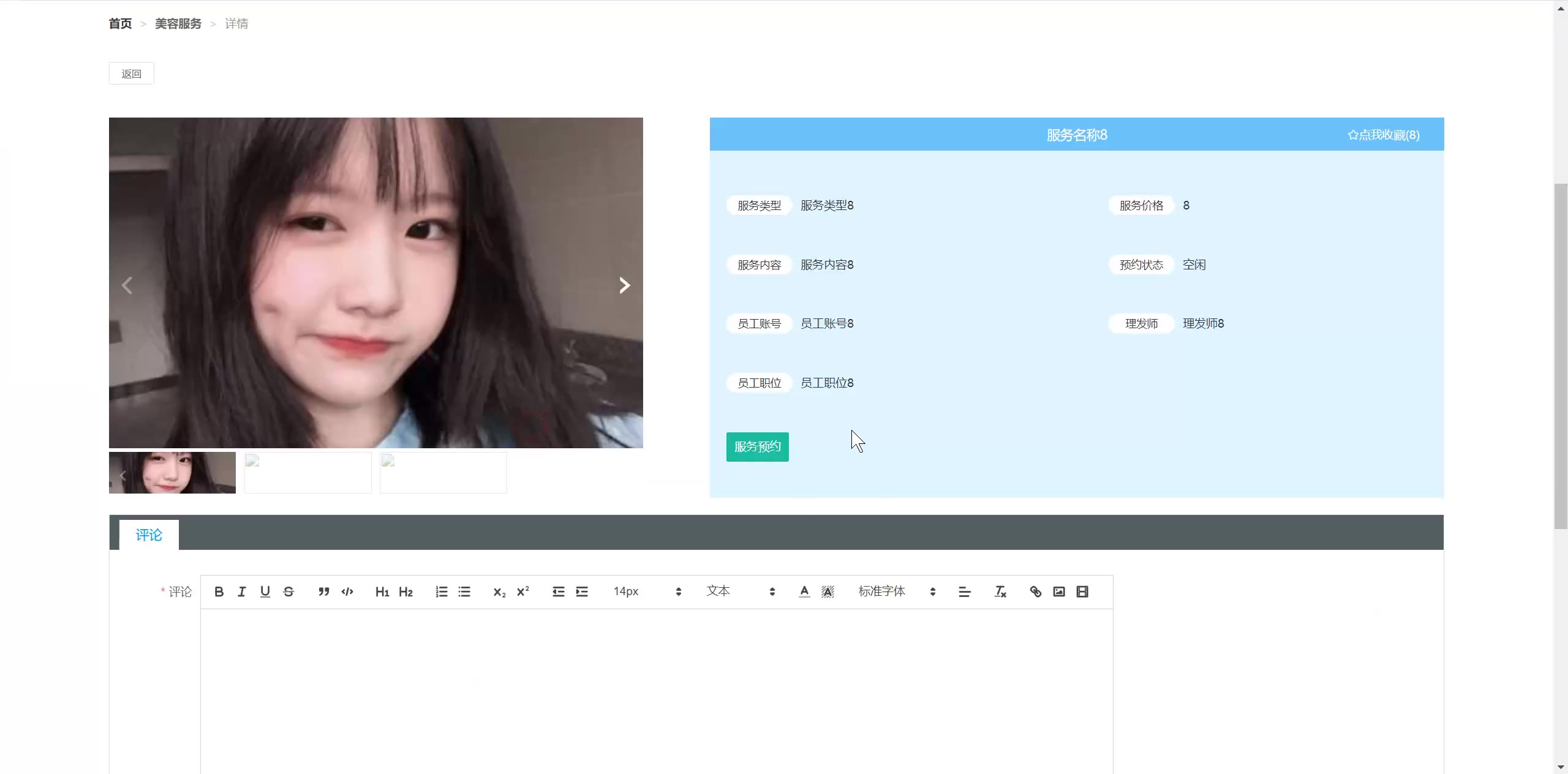The image size is (1568, 774).
Task: Apply Heading 2 style
Action: [405, 592]
